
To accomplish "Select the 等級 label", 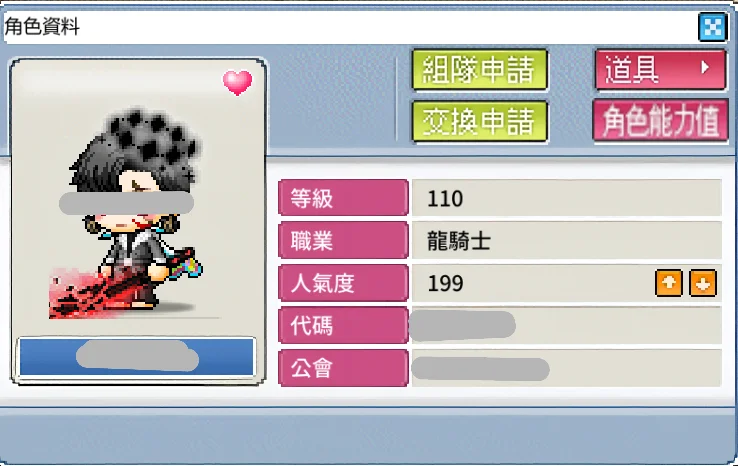I will pyautogui.click(x=343, y=198).
